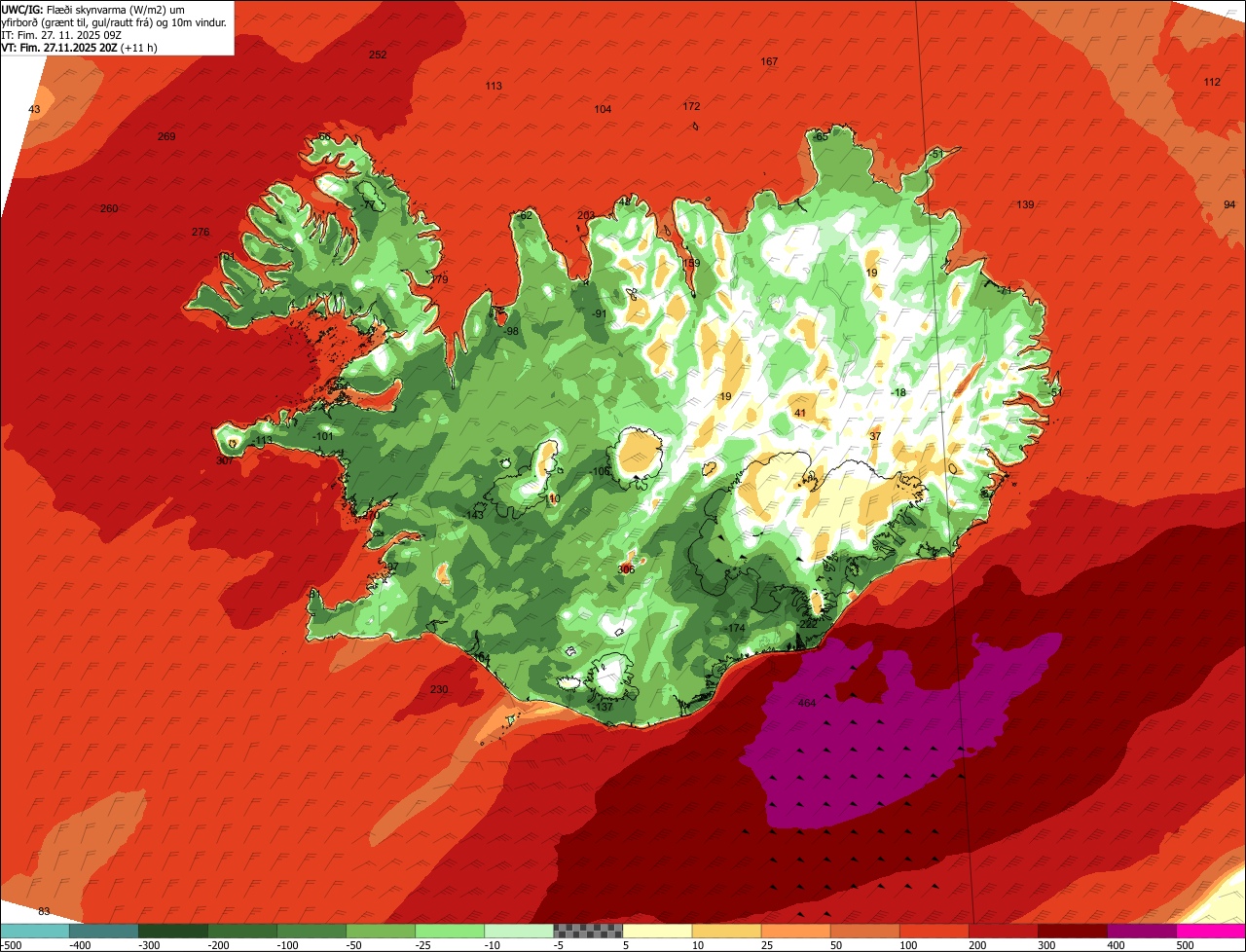Click the 159 value in the northern fjord
This screenshot has width=1246, height=952.
[691, 263]
